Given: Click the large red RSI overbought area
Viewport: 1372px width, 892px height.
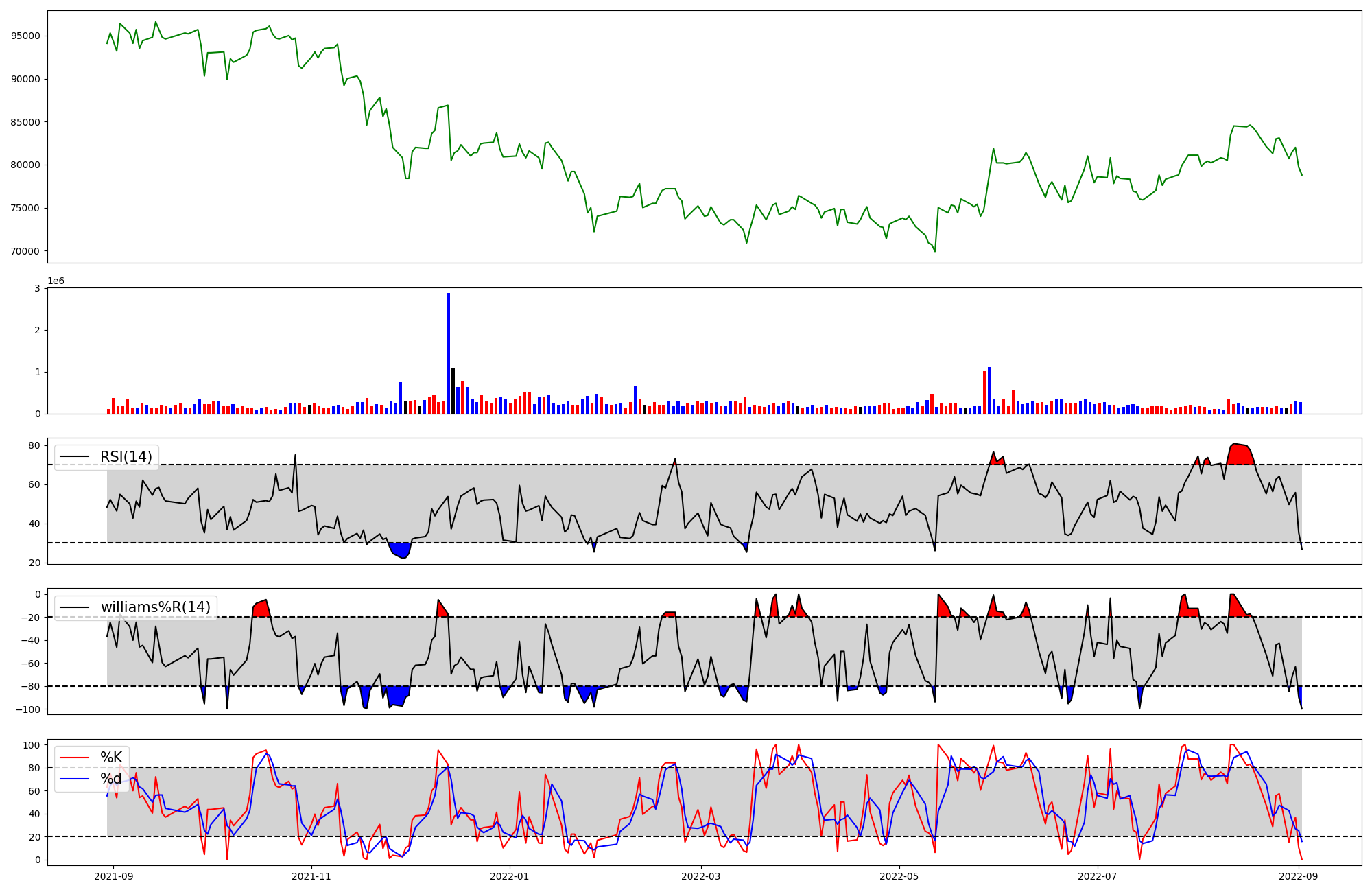Looking at the screenshot, I should click(x=1240, y=455).
